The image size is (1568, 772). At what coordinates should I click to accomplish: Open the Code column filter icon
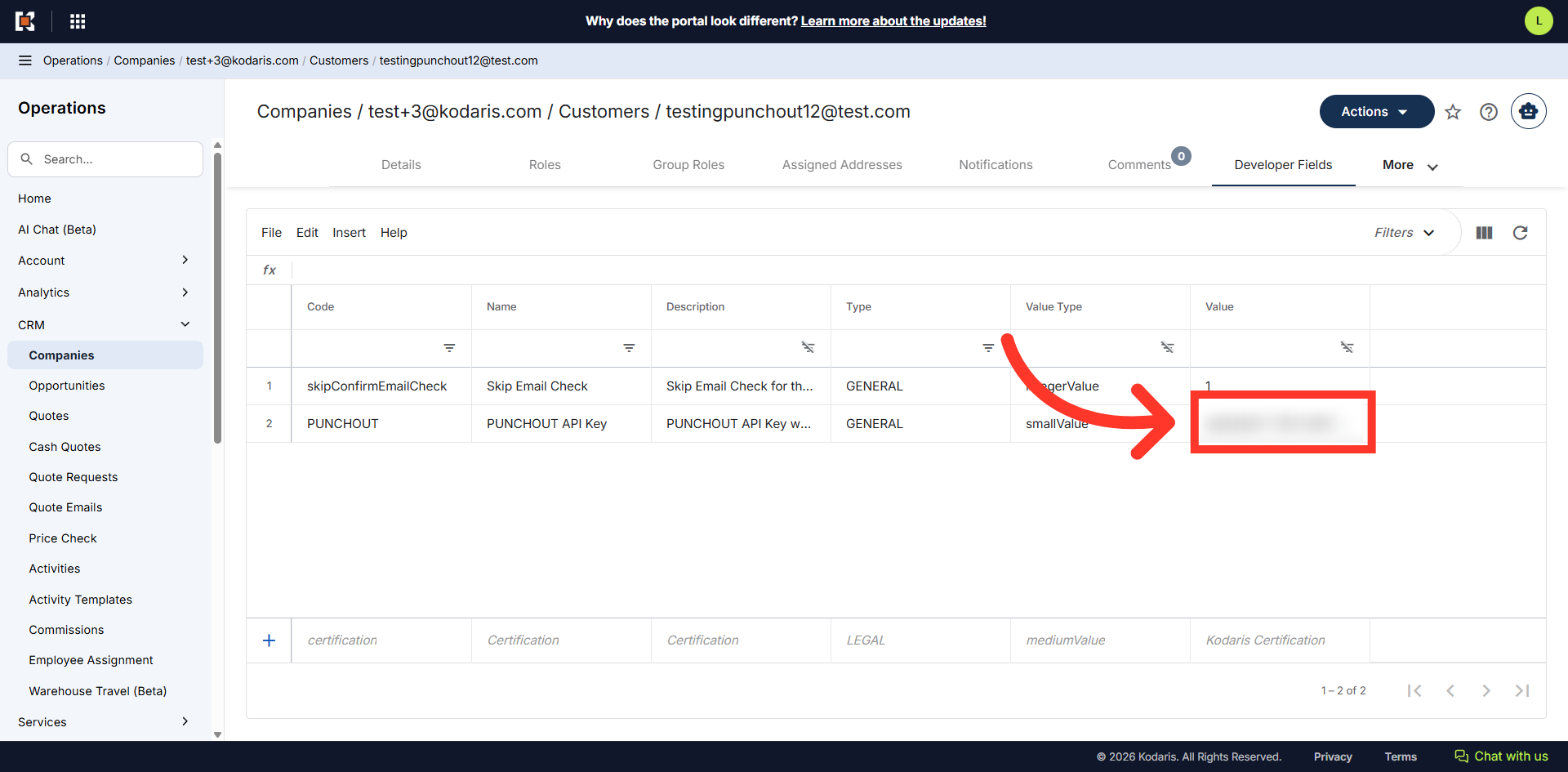(x=449, y=348)
